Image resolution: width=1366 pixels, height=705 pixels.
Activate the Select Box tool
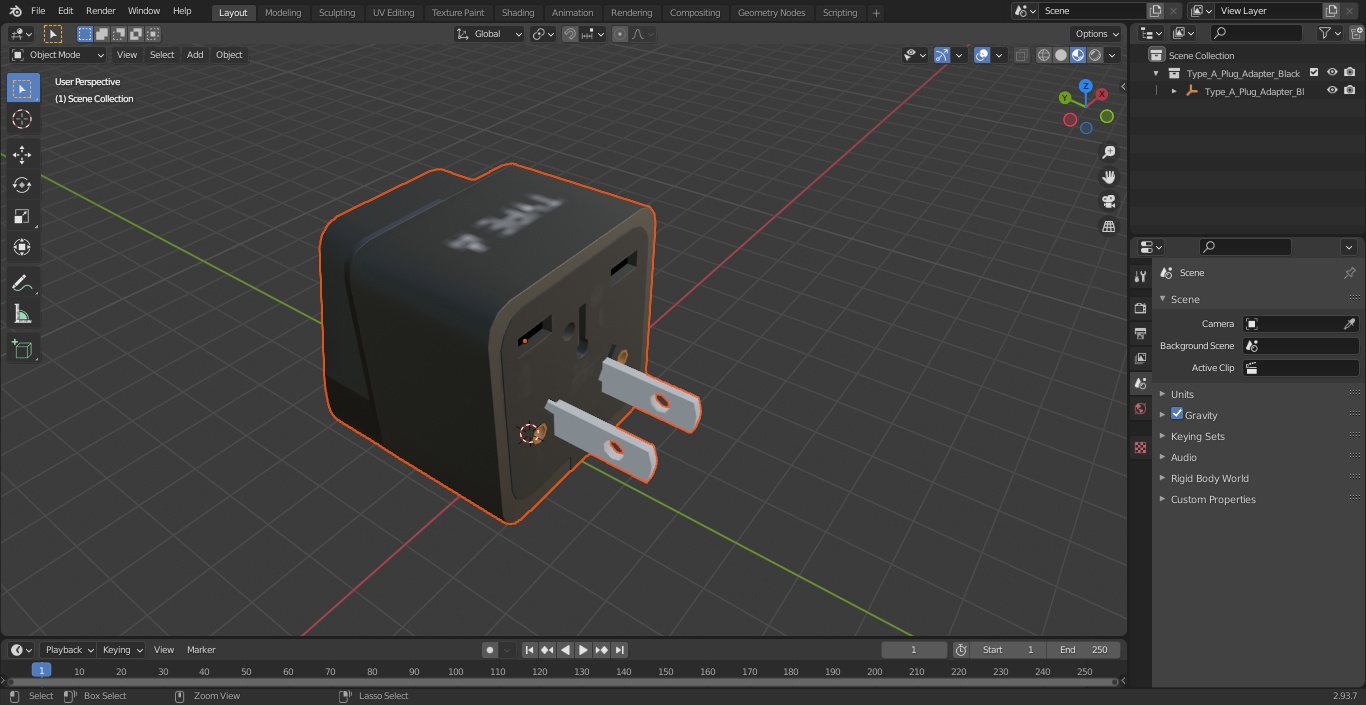[22, 88]
